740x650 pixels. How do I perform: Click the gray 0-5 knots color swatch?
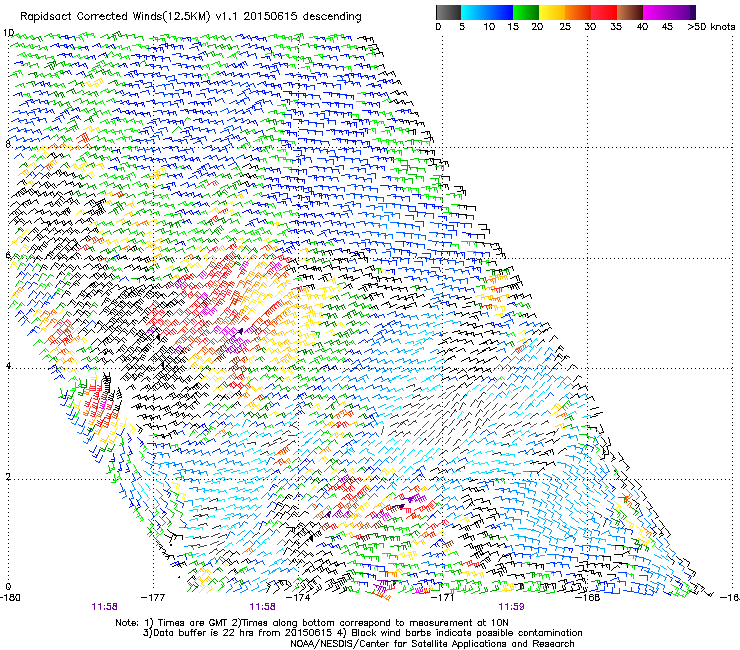(x=448, y=12)
